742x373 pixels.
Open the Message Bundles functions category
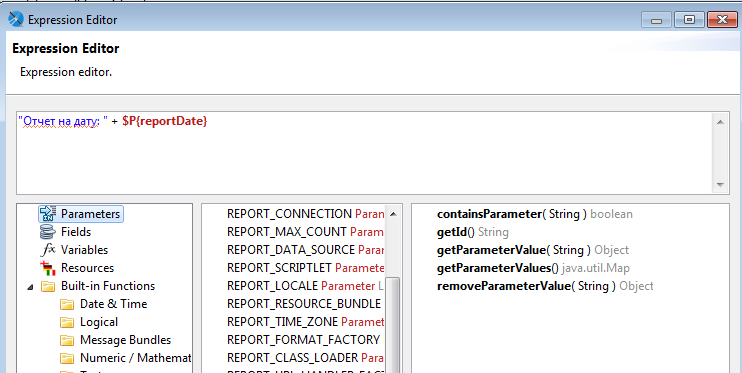click(125, 340)
